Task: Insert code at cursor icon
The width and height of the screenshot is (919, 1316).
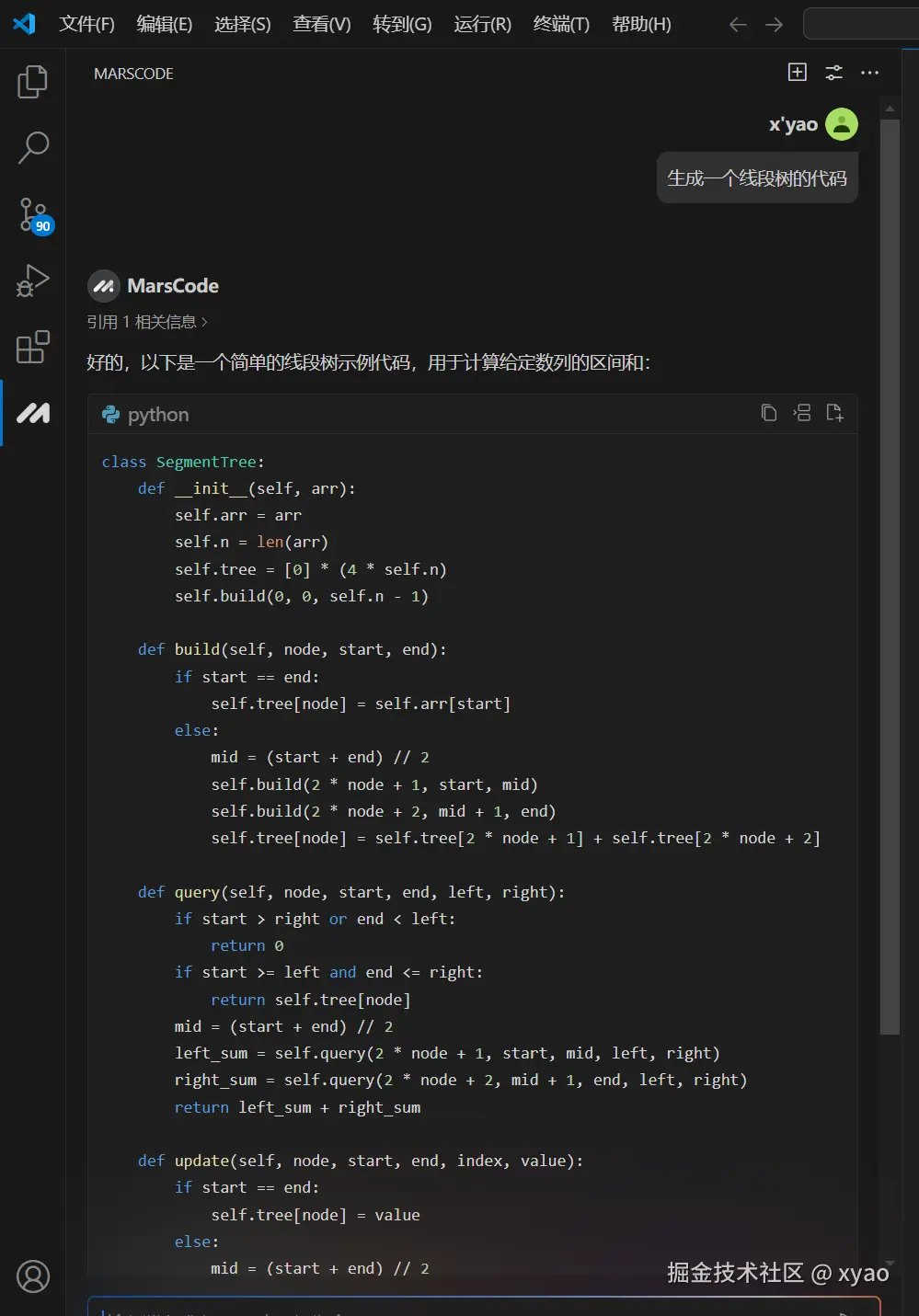Action: point(802,413)
